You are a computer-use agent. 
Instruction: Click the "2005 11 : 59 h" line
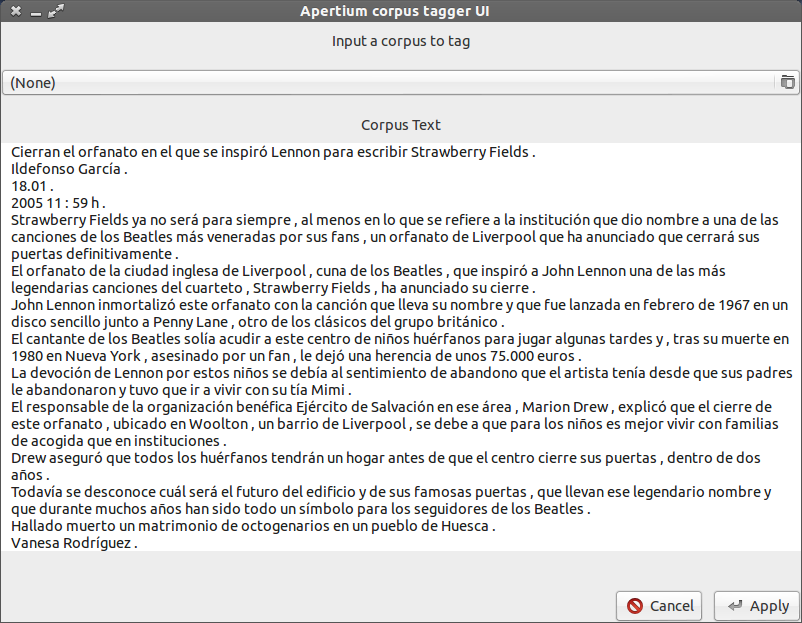pyautogui.click(x=58, y=201)
